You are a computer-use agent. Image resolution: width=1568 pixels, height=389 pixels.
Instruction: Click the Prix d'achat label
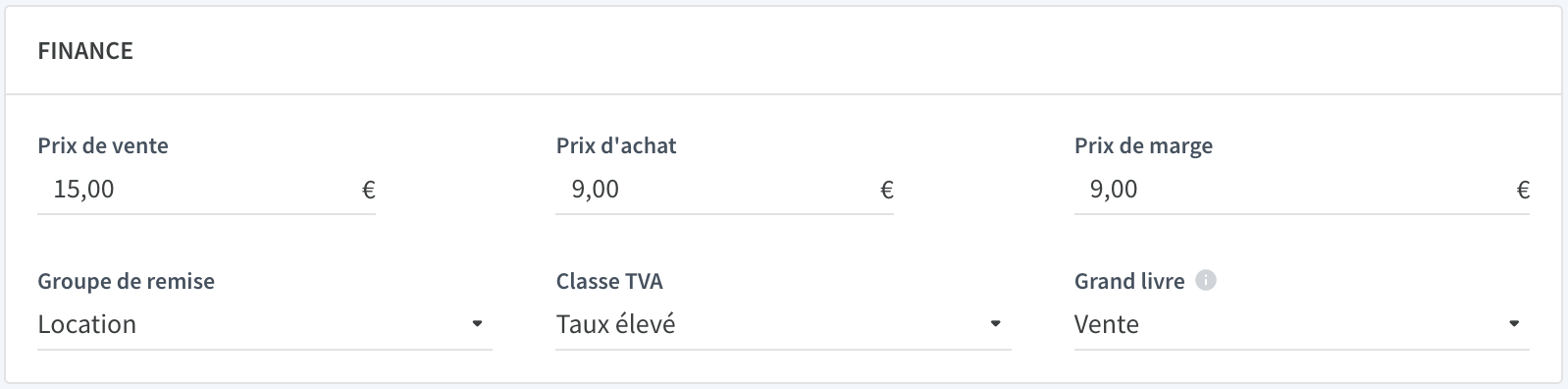point(616,145)
